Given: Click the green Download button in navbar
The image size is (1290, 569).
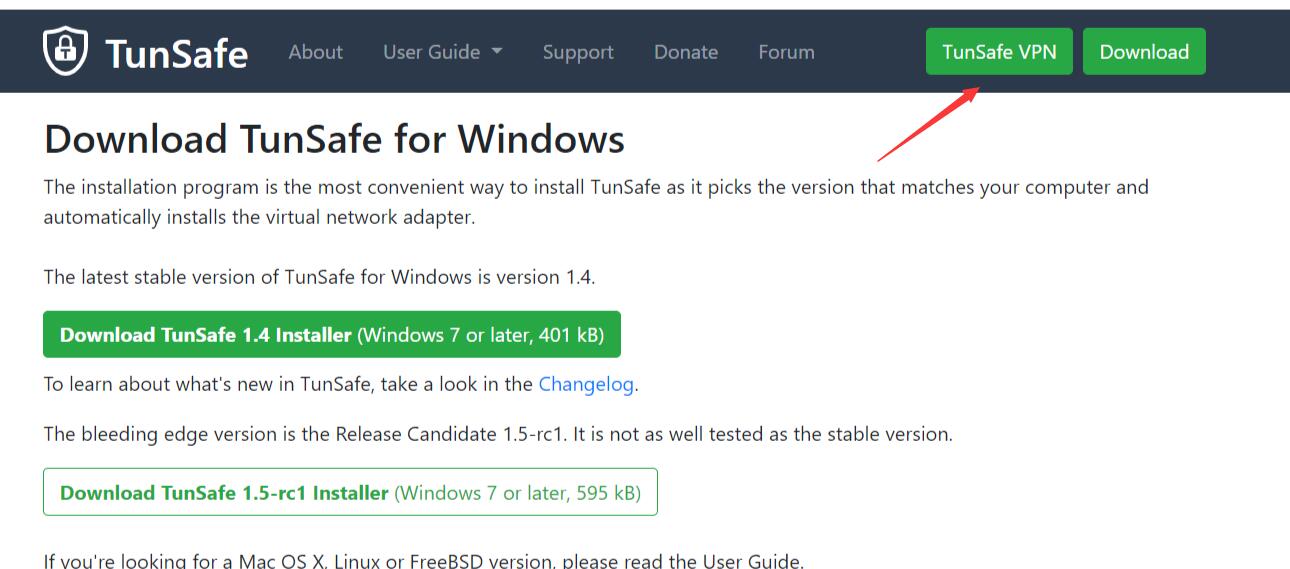Looking at the screenshot, I should (1144, 52).
